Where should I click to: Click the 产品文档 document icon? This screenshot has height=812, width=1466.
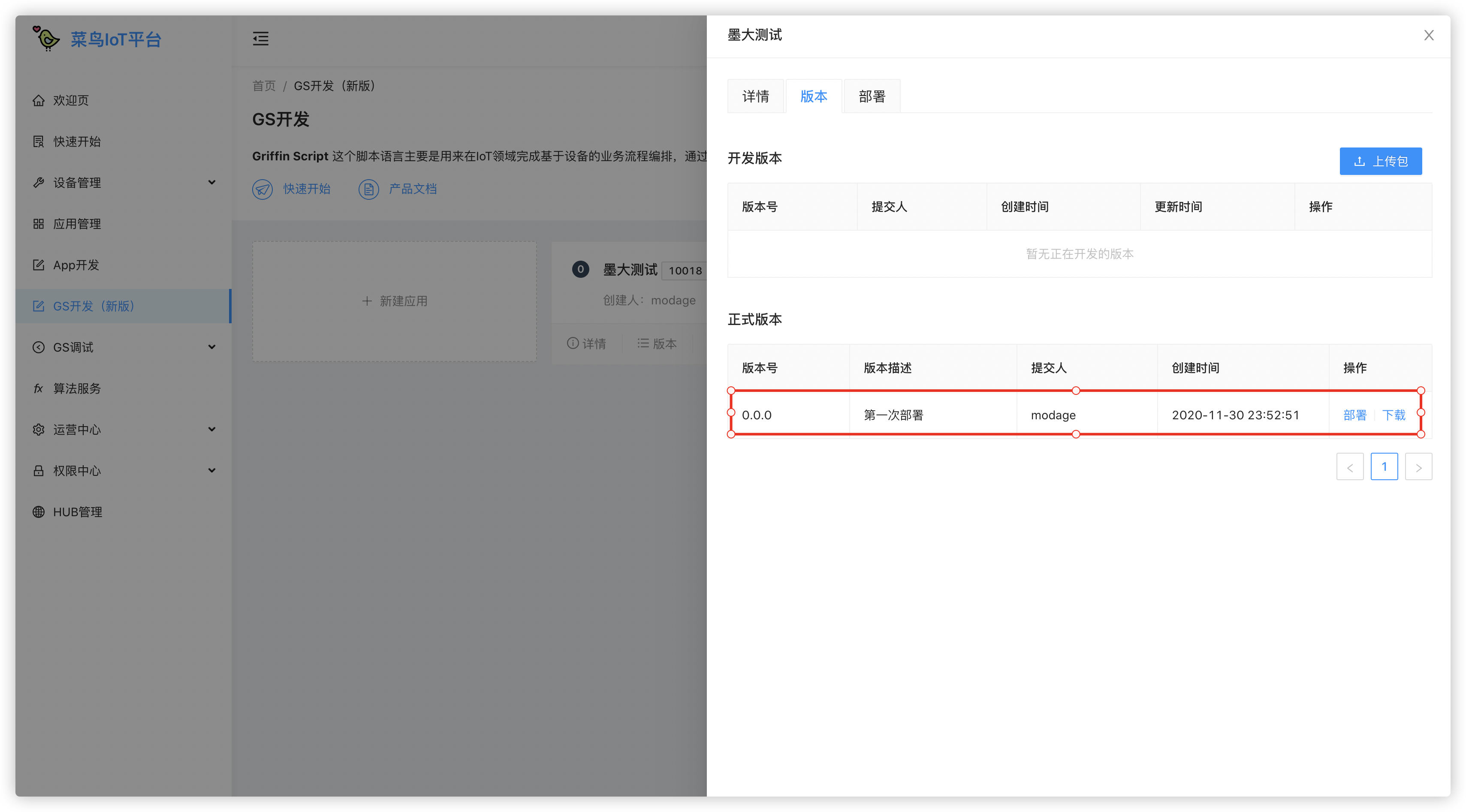coord(368,189)
